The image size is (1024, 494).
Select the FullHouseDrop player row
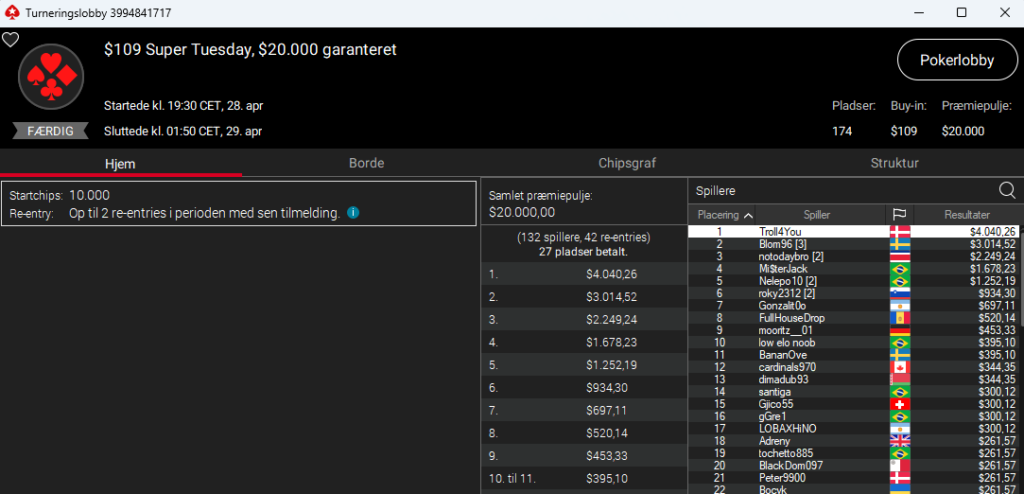pos(791,318)
